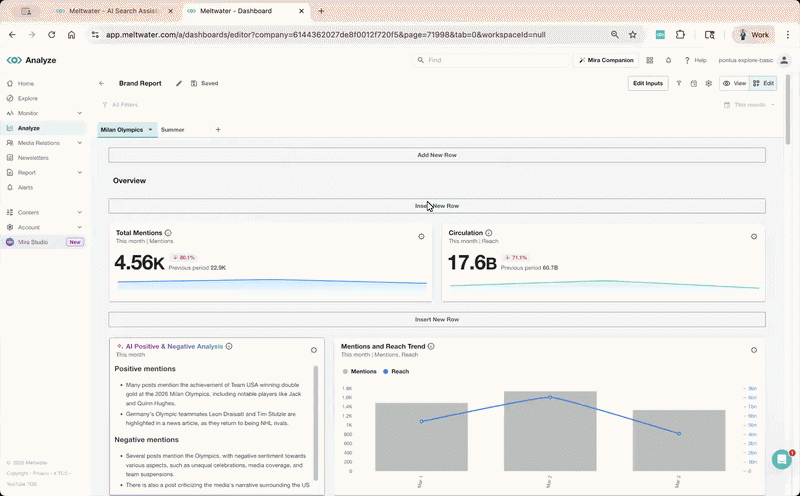Open a new browser tab
Image resolution: width=800 pixels, height=496 pixels.
pyautogui.click(x=321, y=11)
